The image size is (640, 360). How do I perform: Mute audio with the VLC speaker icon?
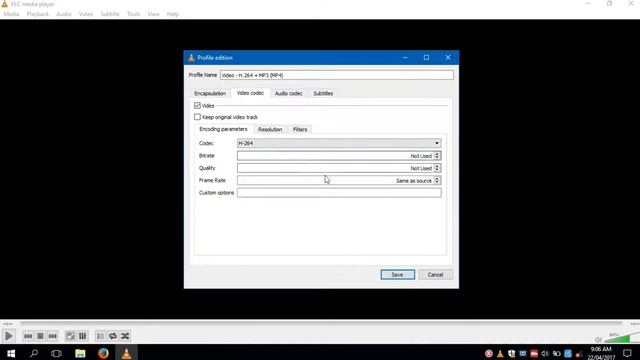click(598, 339)
